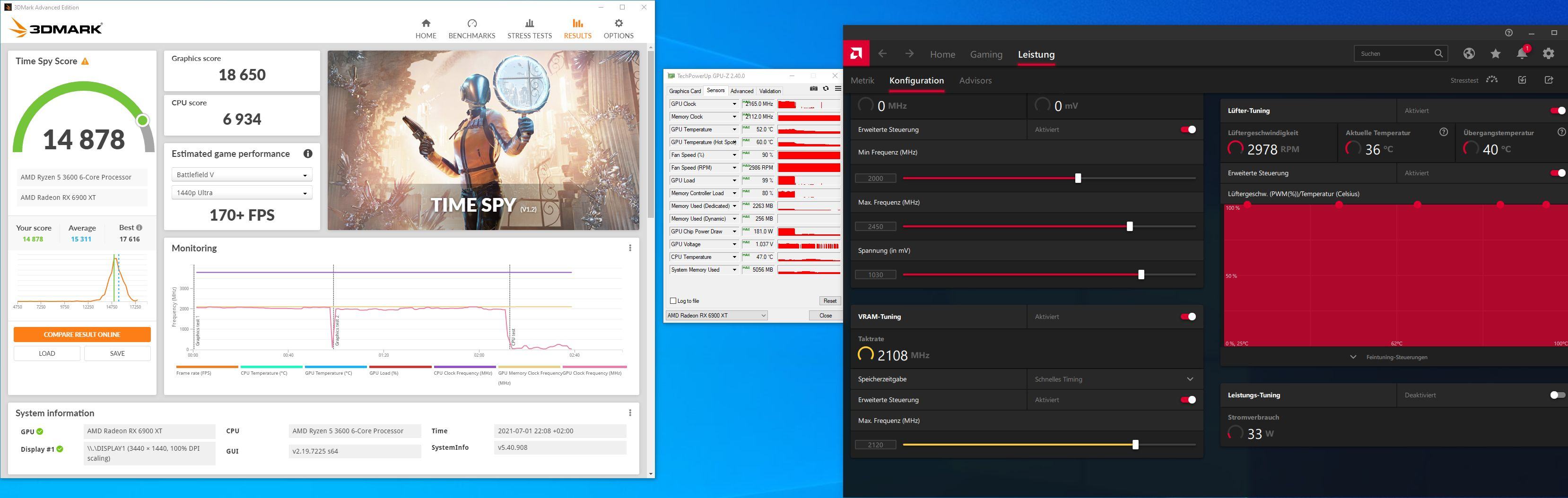This screenshot has height=498, width=1568.
Task: Open 3DMark BENCHMARKS section
Action: [x=472, y=28]
